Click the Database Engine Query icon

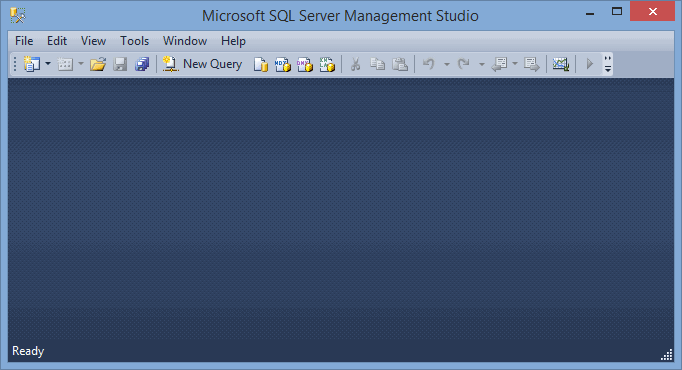click(x=261, y=64)
